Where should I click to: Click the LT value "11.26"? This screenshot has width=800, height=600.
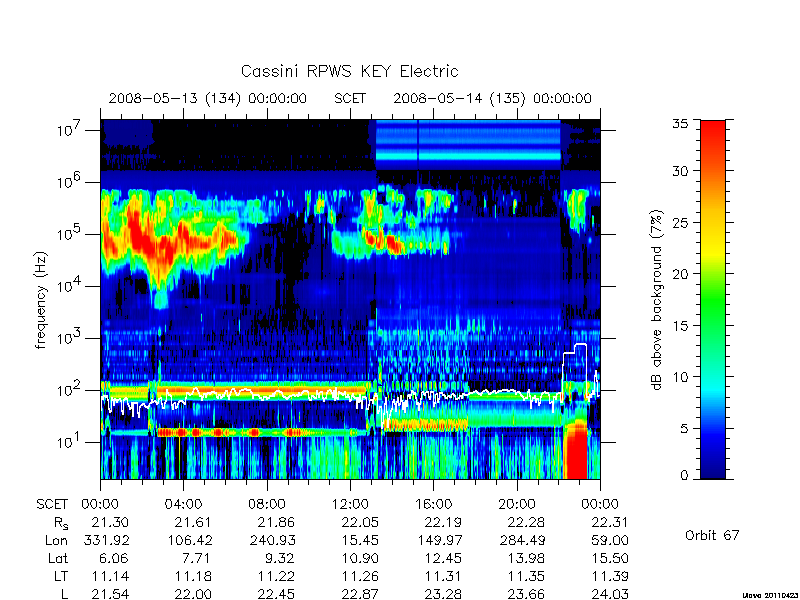(360, 577)
